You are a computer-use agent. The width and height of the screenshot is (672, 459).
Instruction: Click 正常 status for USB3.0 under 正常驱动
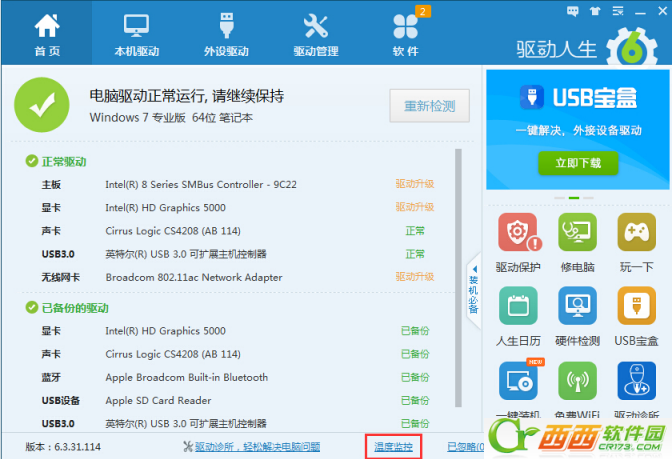[415, 254]
